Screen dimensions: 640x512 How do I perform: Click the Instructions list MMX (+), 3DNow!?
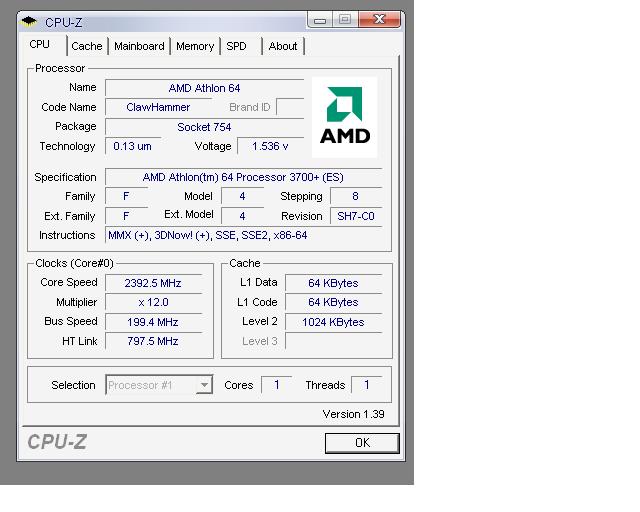tap(243, 236)
